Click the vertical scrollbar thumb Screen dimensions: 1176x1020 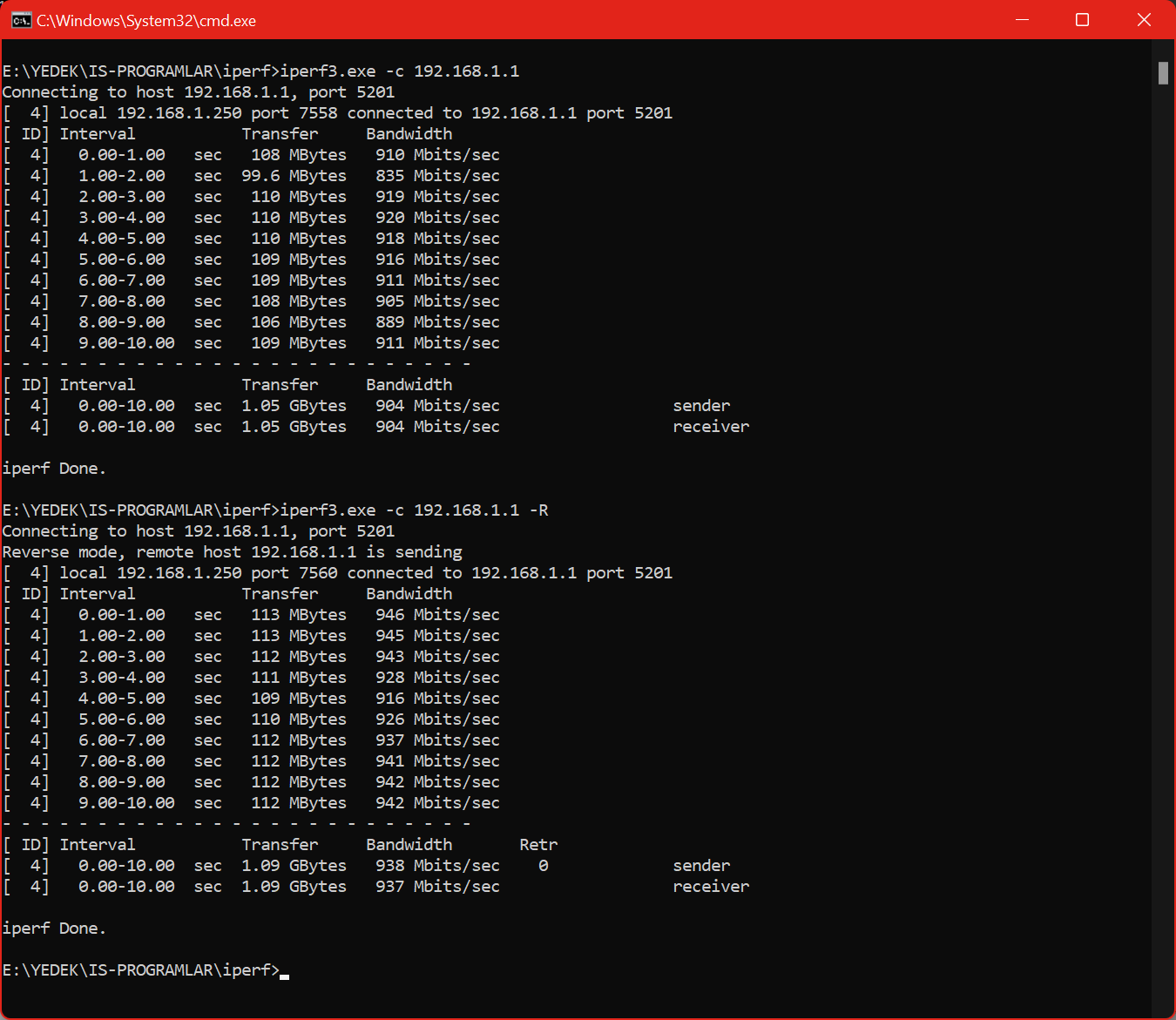[x=1163, y=73]
